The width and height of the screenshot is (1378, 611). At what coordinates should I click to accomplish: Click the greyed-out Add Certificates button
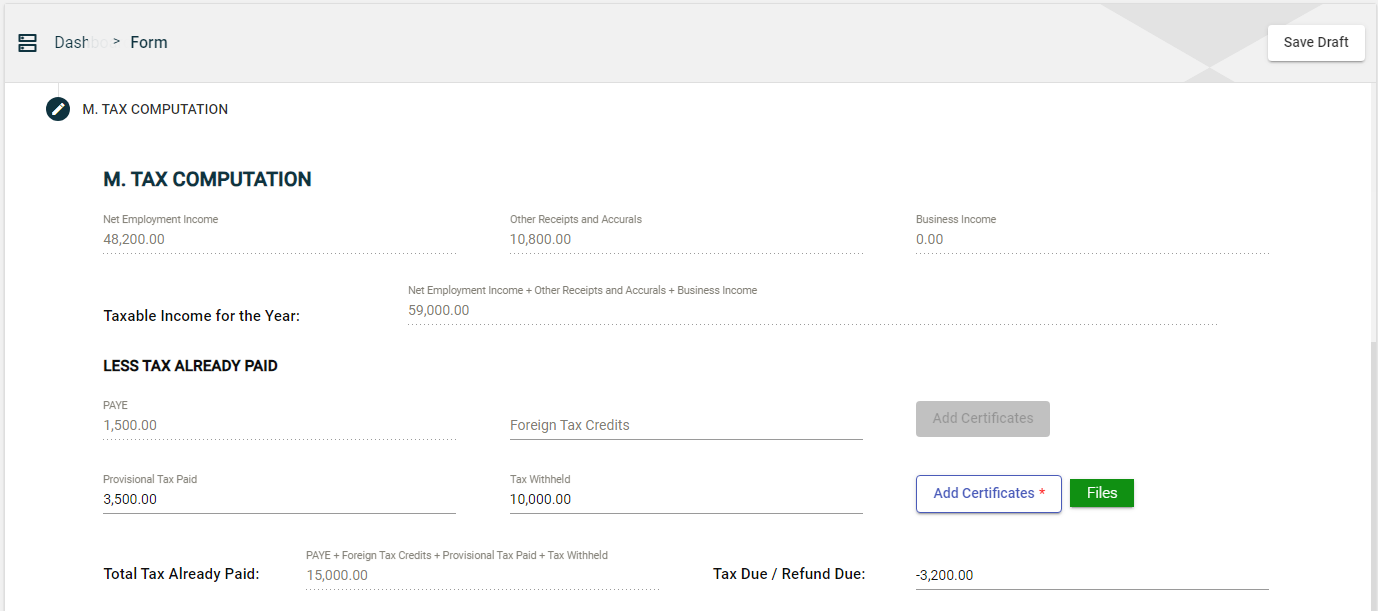pyautogui.click(x=982, y=419)
